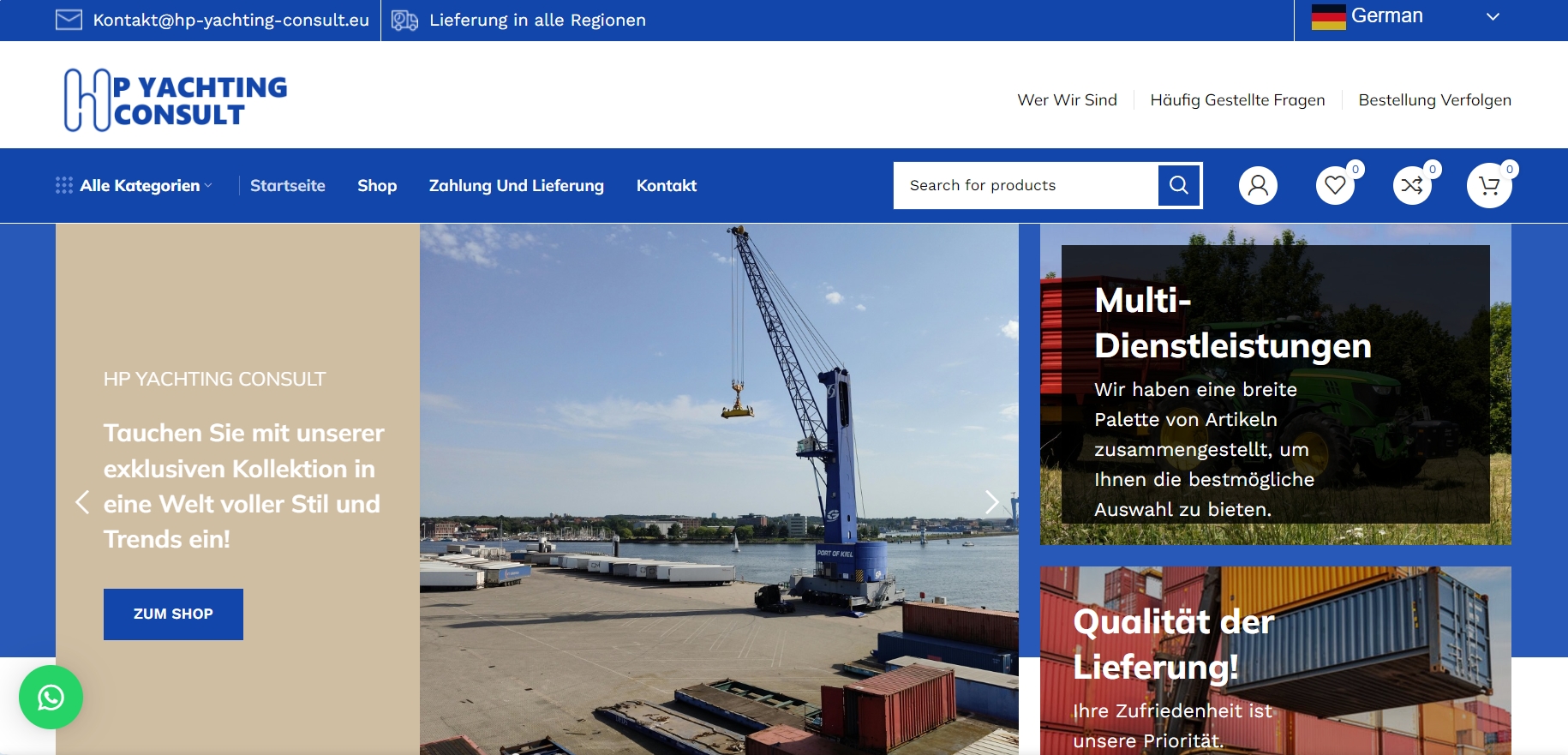
Task: Click Lieferung in alle Regionen text
Action: coord(537,20)
